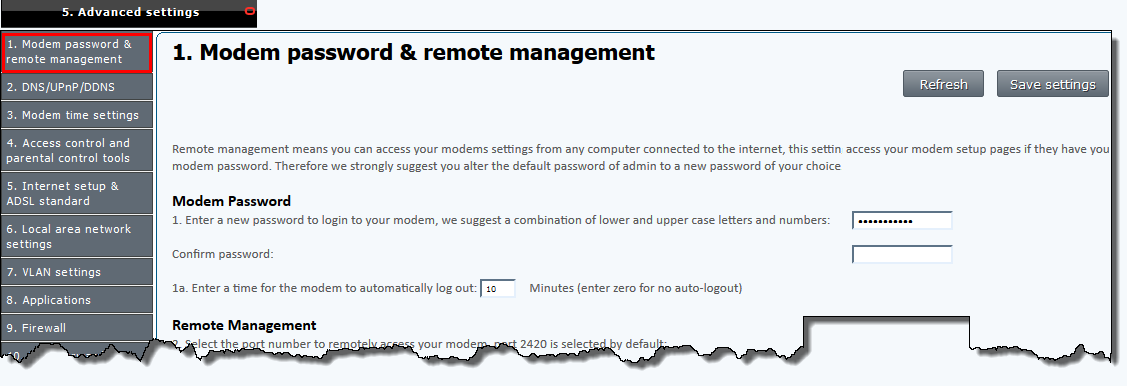Image resolution: width=1127 pixels, height=386 pixels.
Task: Open Local area network settings
Action: pyautogui.click(x=76, y=236)
